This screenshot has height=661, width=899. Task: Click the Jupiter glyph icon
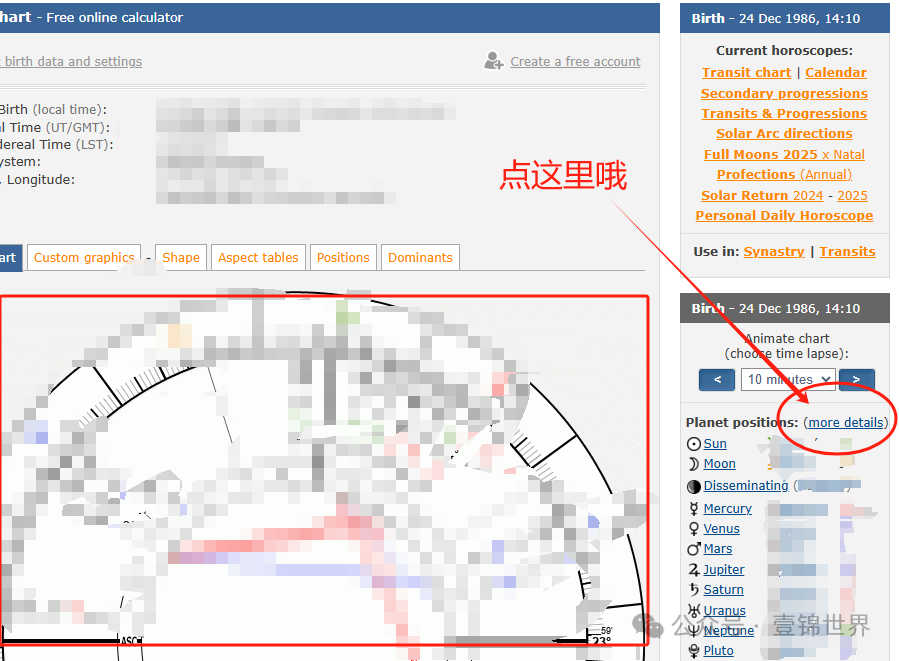[x=694, y=569]
